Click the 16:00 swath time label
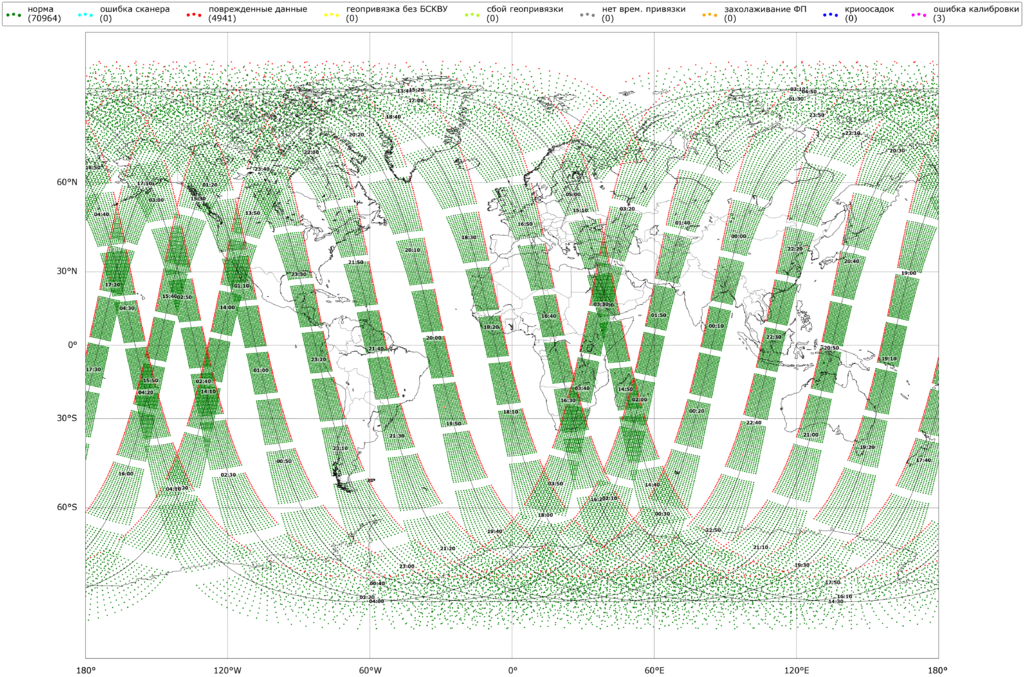This screenshot has width=1024, height=677. pos(126,474)
